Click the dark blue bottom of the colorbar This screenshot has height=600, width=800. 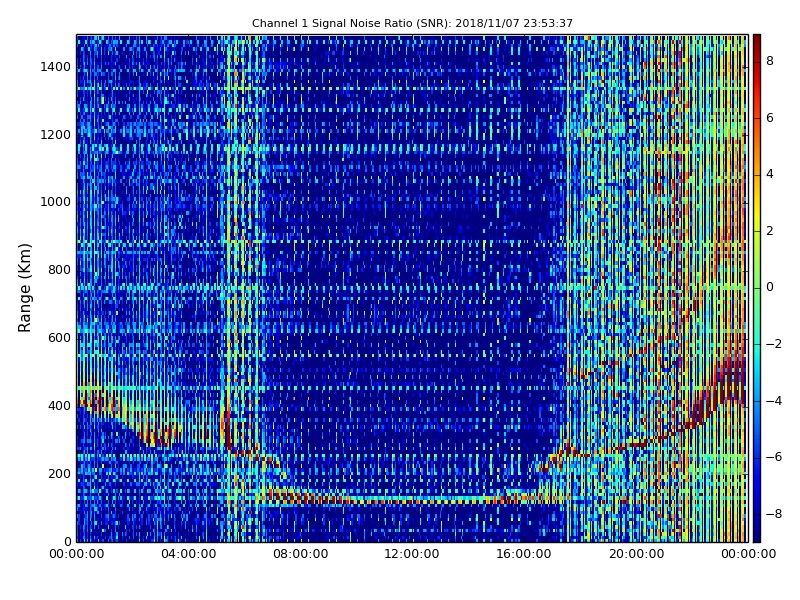pyautogui.click(x=757, y=535)
